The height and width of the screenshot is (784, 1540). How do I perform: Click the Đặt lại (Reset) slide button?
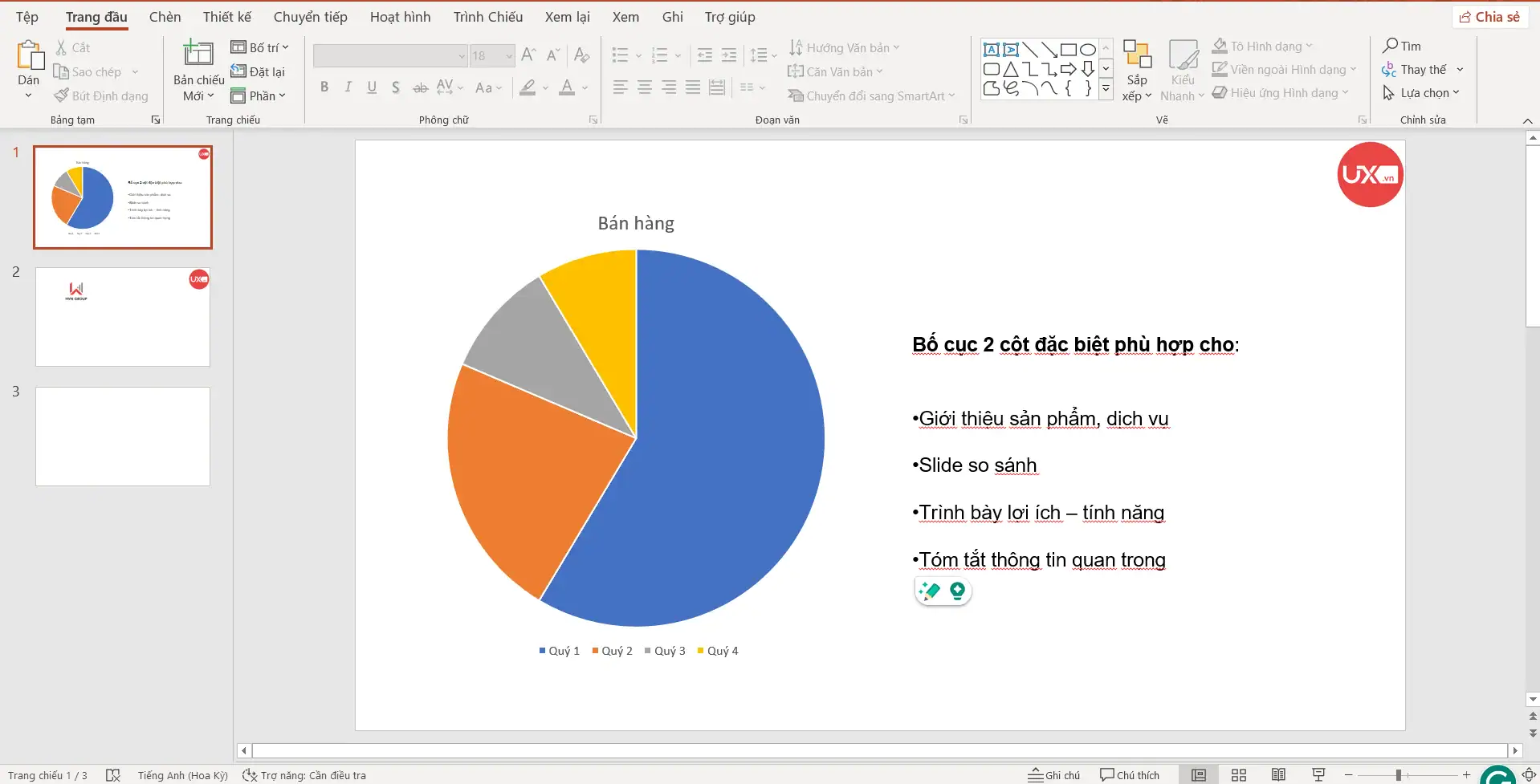point(259,71)
